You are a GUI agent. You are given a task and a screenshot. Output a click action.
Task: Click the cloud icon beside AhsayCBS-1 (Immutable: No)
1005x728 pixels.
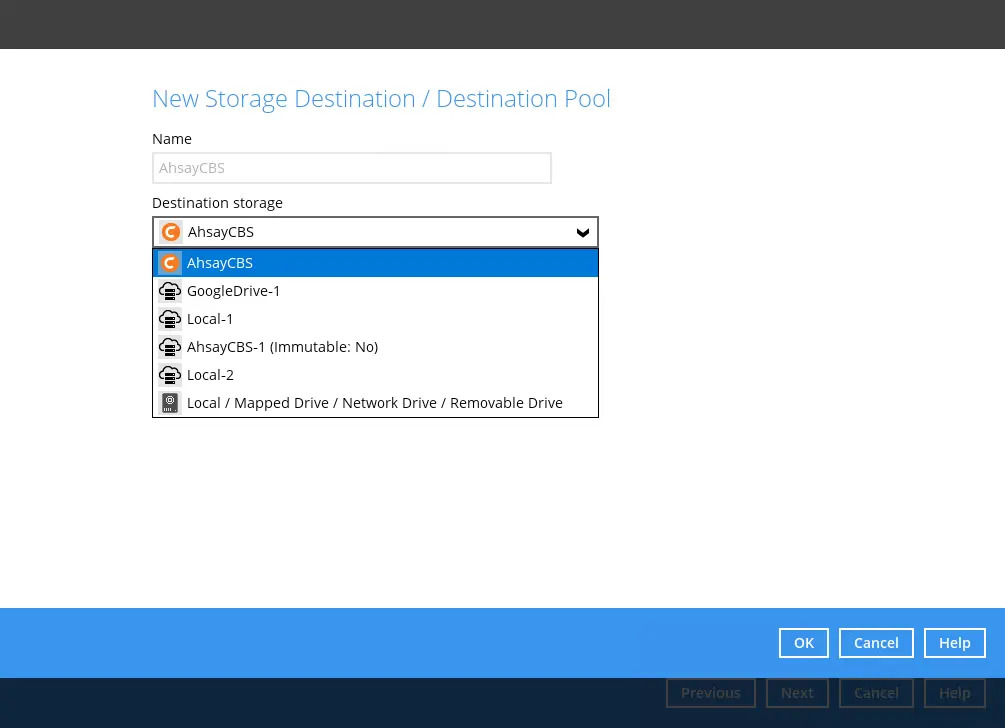click(x=170, y=347)
